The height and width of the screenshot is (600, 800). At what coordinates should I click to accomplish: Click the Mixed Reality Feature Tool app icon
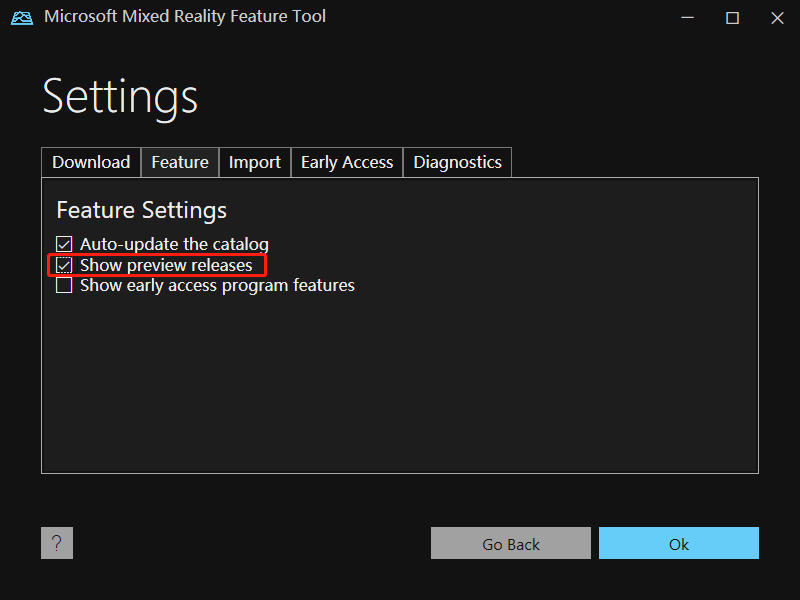point(22,18)
